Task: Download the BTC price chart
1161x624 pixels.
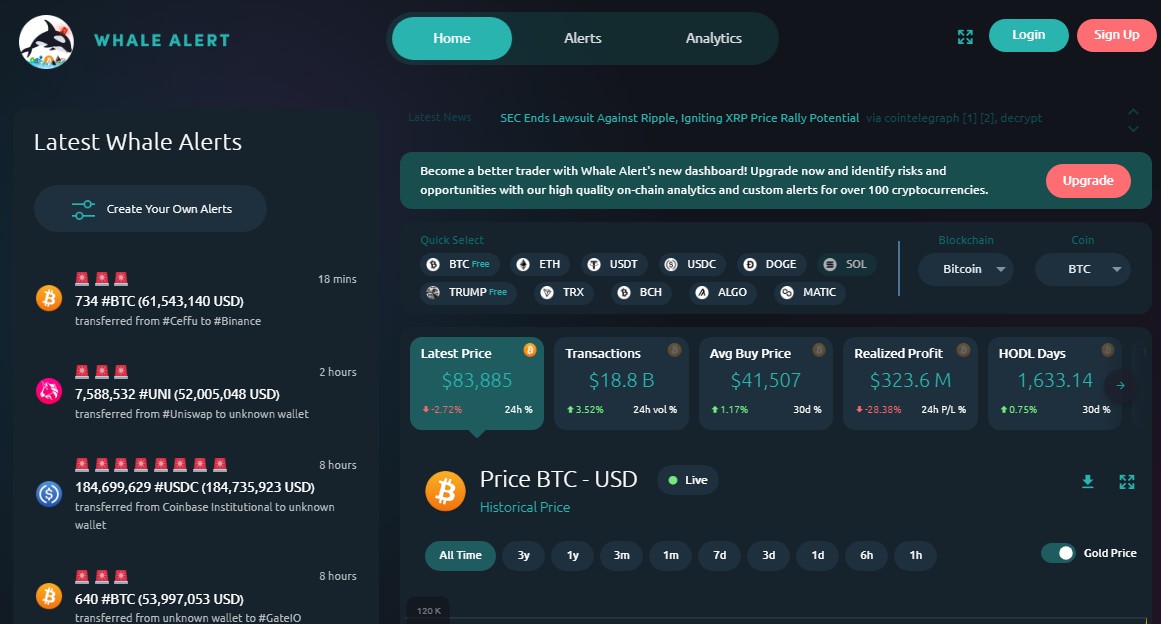Action: (1088, 482)
